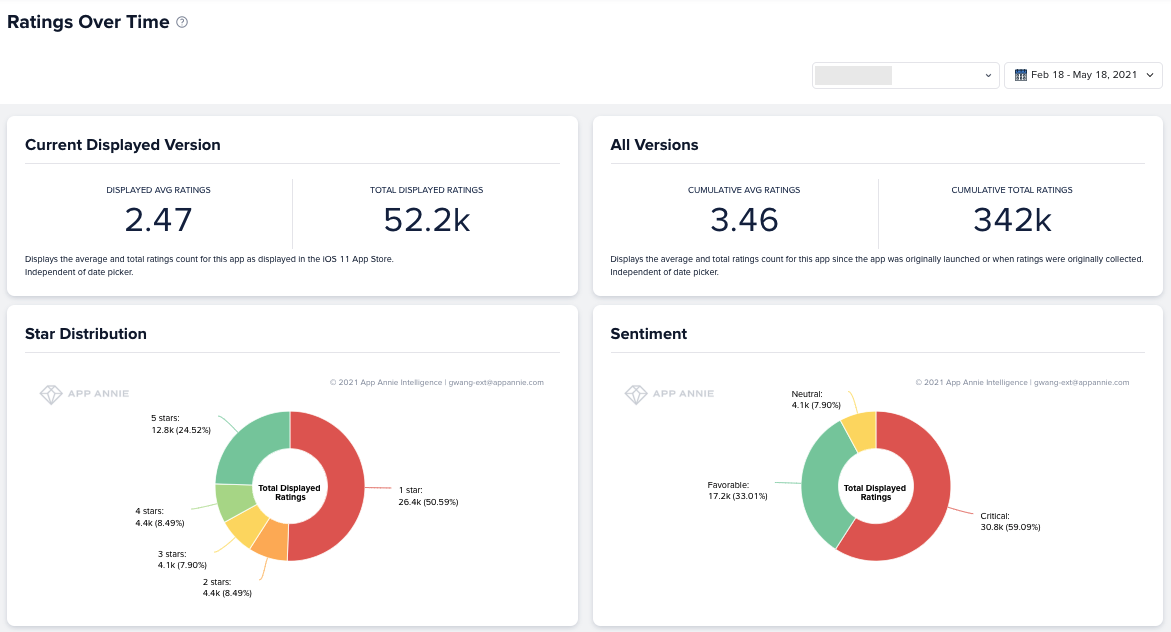This screenshot has width=1171, height=632.
Task: Click the displayed average rating value 2.47
Action: coord(158,220)
